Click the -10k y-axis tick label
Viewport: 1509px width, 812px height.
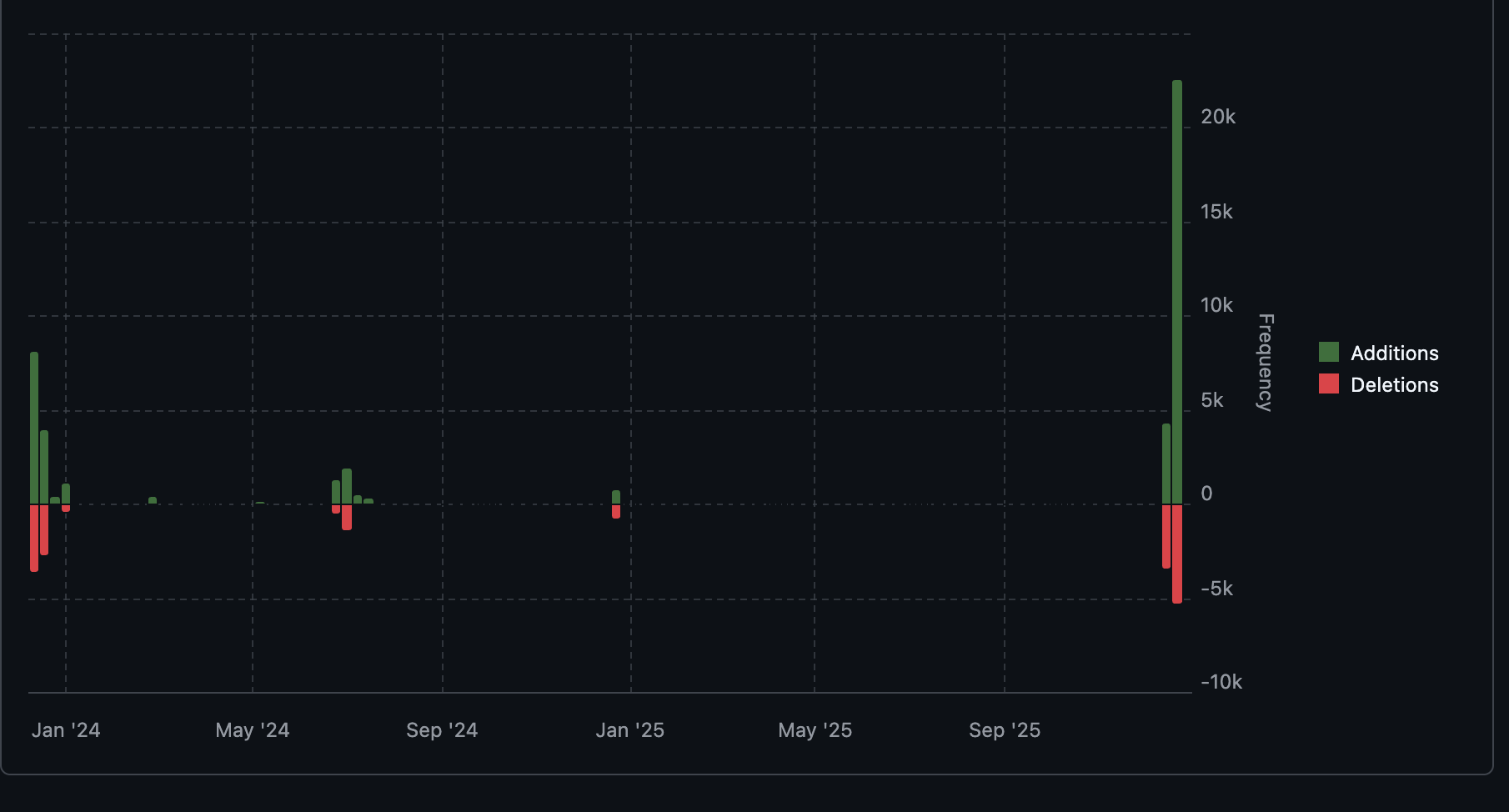[x=1221, y=682]
